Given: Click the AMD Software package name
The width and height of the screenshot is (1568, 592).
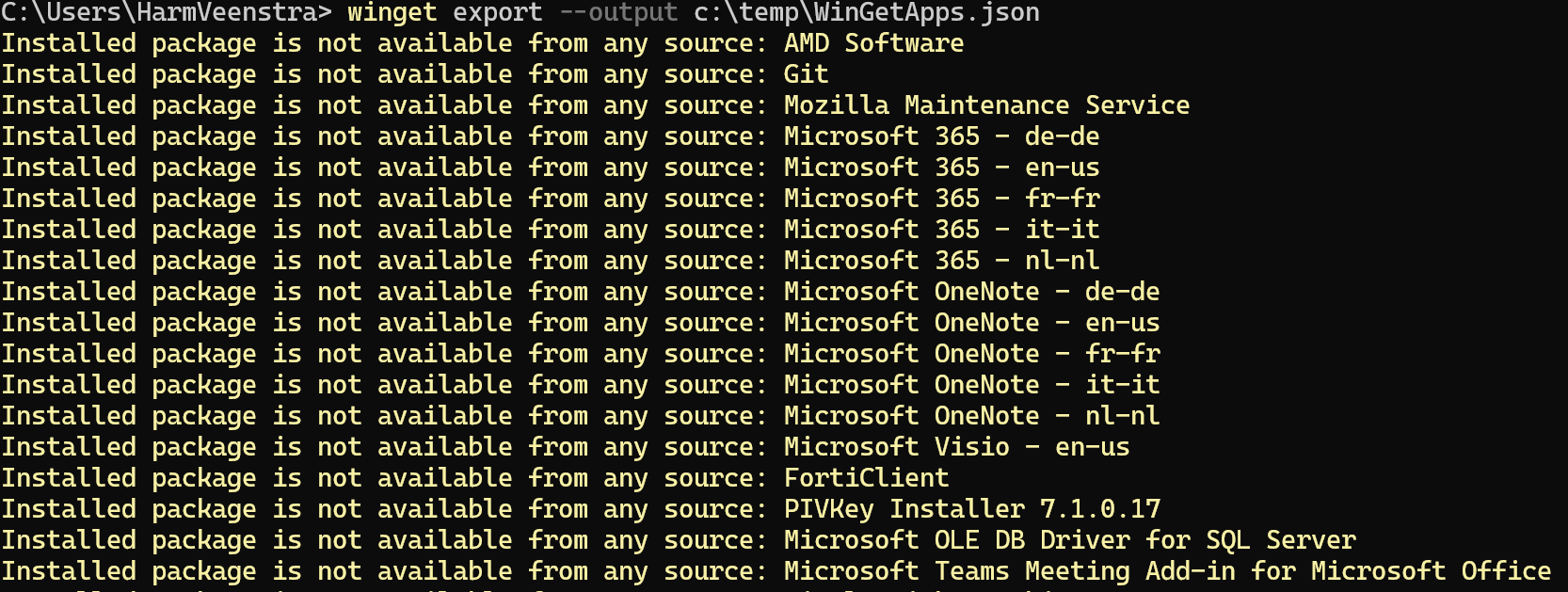Looking at the screenshot, I should click(873, 43).
